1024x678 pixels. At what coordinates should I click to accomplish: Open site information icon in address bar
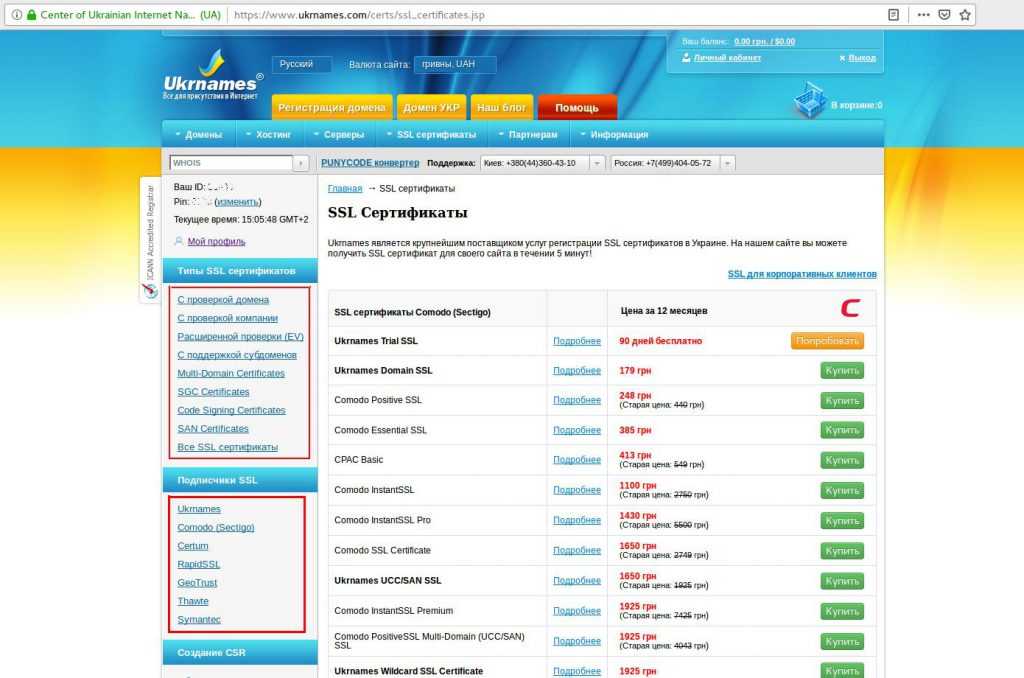click(16, 14)
